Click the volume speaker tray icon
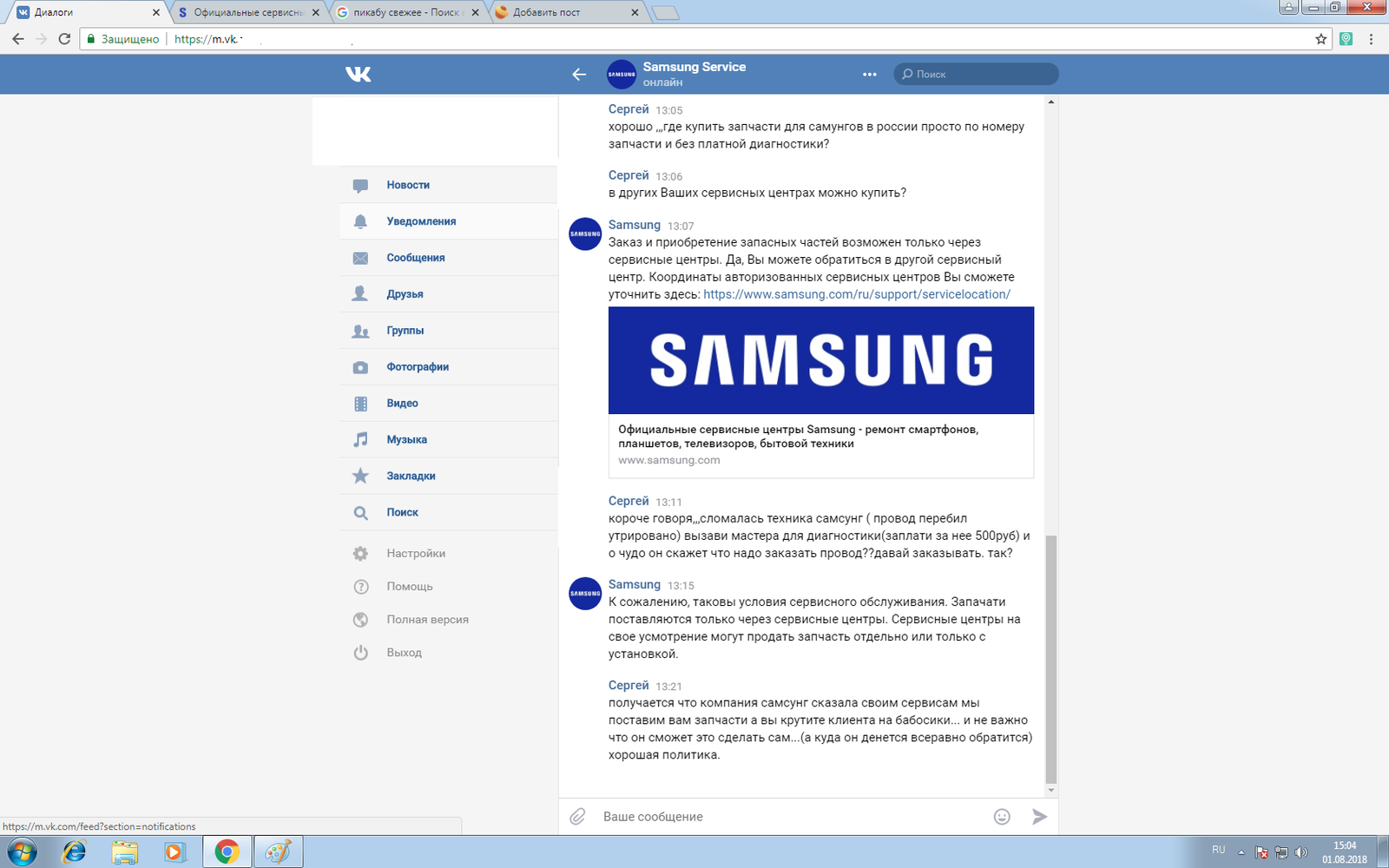Viewport: 1389px width, 868px height. [x=1300, y=852]
